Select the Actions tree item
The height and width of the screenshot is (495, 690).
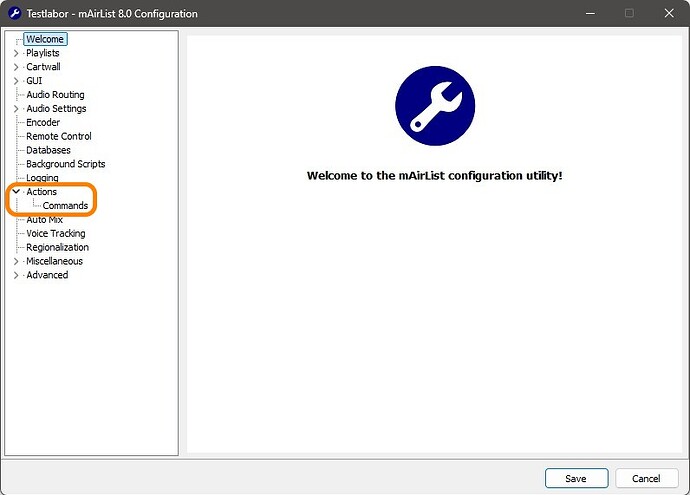(41, 192)
